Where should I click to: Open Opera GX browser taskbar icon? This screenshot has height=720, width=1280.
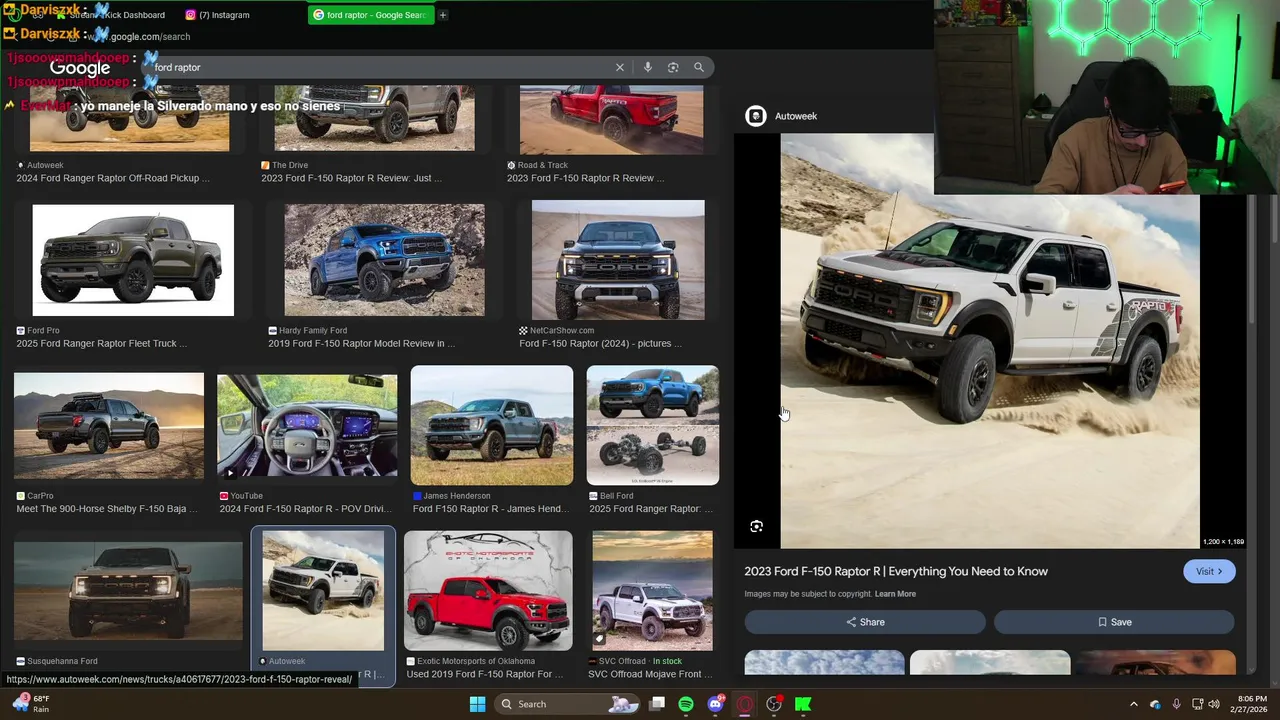coord(745,704)
